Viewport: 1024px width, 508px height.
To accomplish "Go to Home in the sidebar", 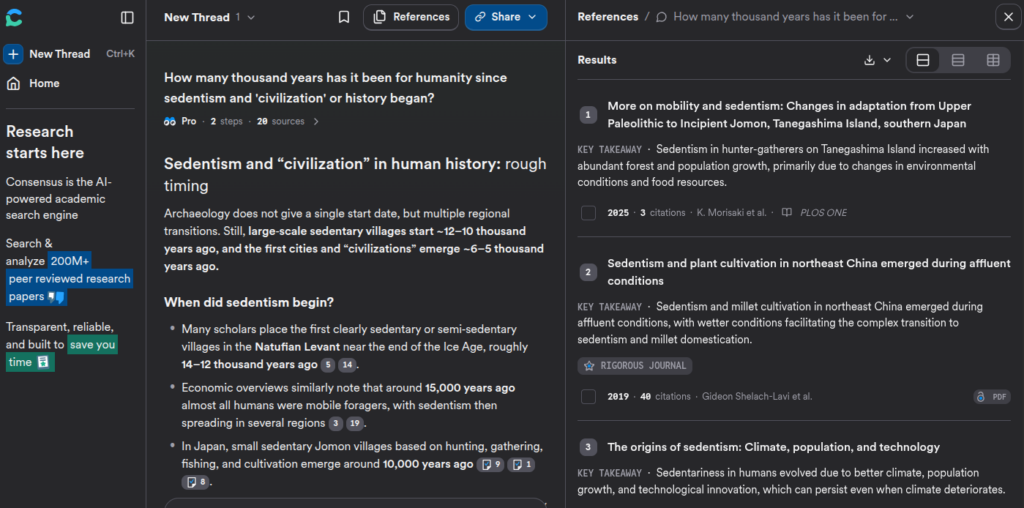I will (x=44, y=83).
